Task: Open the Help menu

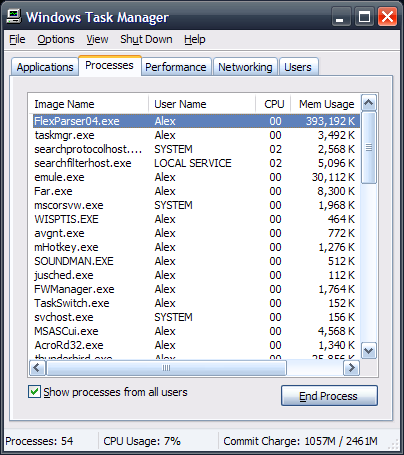Action: coord(195,39)
